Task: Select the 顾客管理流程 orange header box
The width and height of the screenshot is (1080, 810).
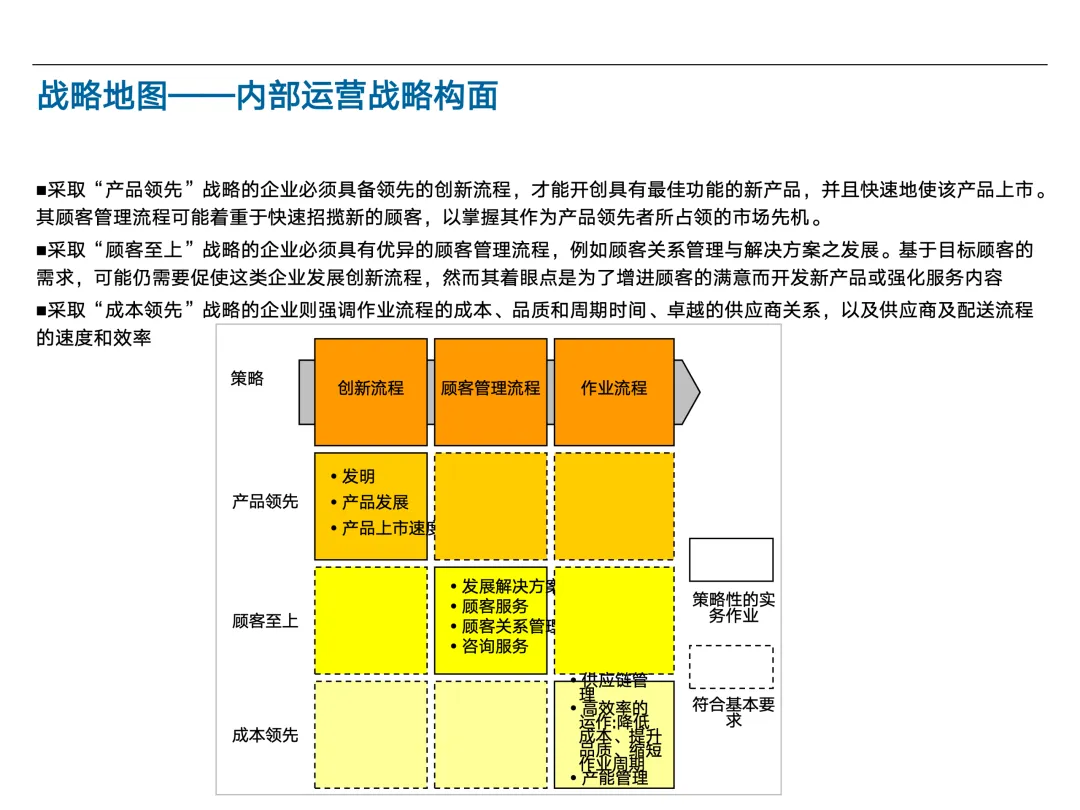Action: click(490, 392)
